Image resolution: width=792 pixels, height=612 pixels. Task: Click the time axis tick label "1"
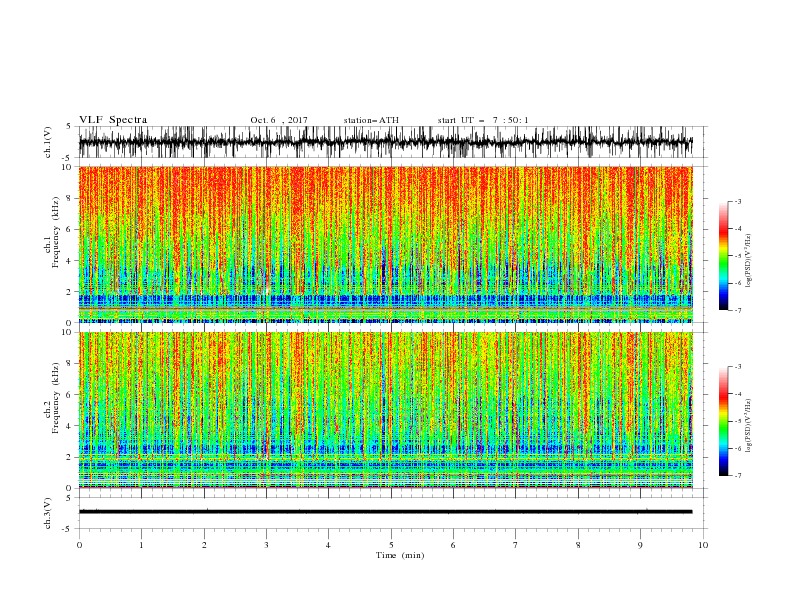click(x=141, y=545)
